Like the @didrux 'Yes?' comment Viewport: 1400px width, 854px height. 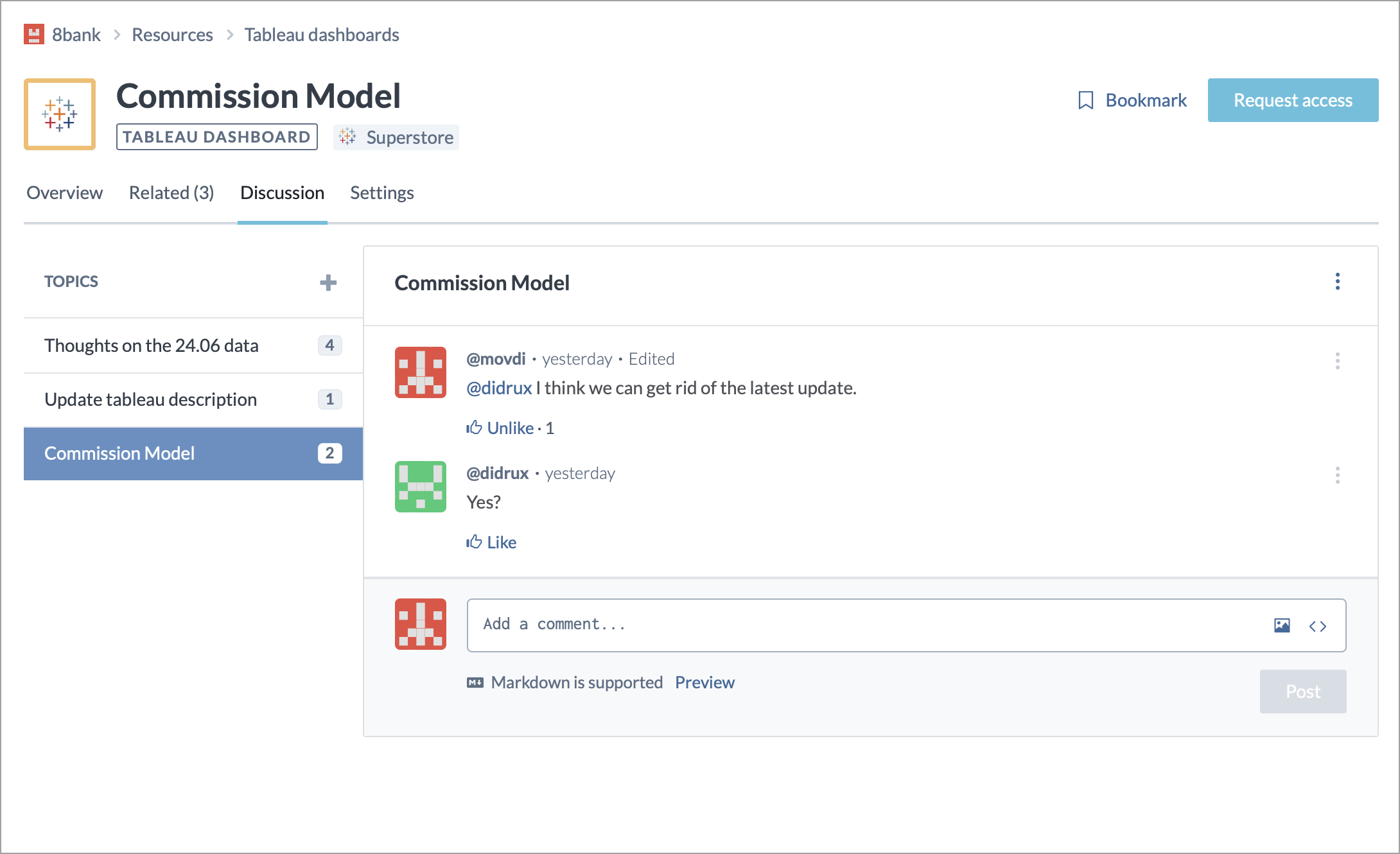pos(492,543)
